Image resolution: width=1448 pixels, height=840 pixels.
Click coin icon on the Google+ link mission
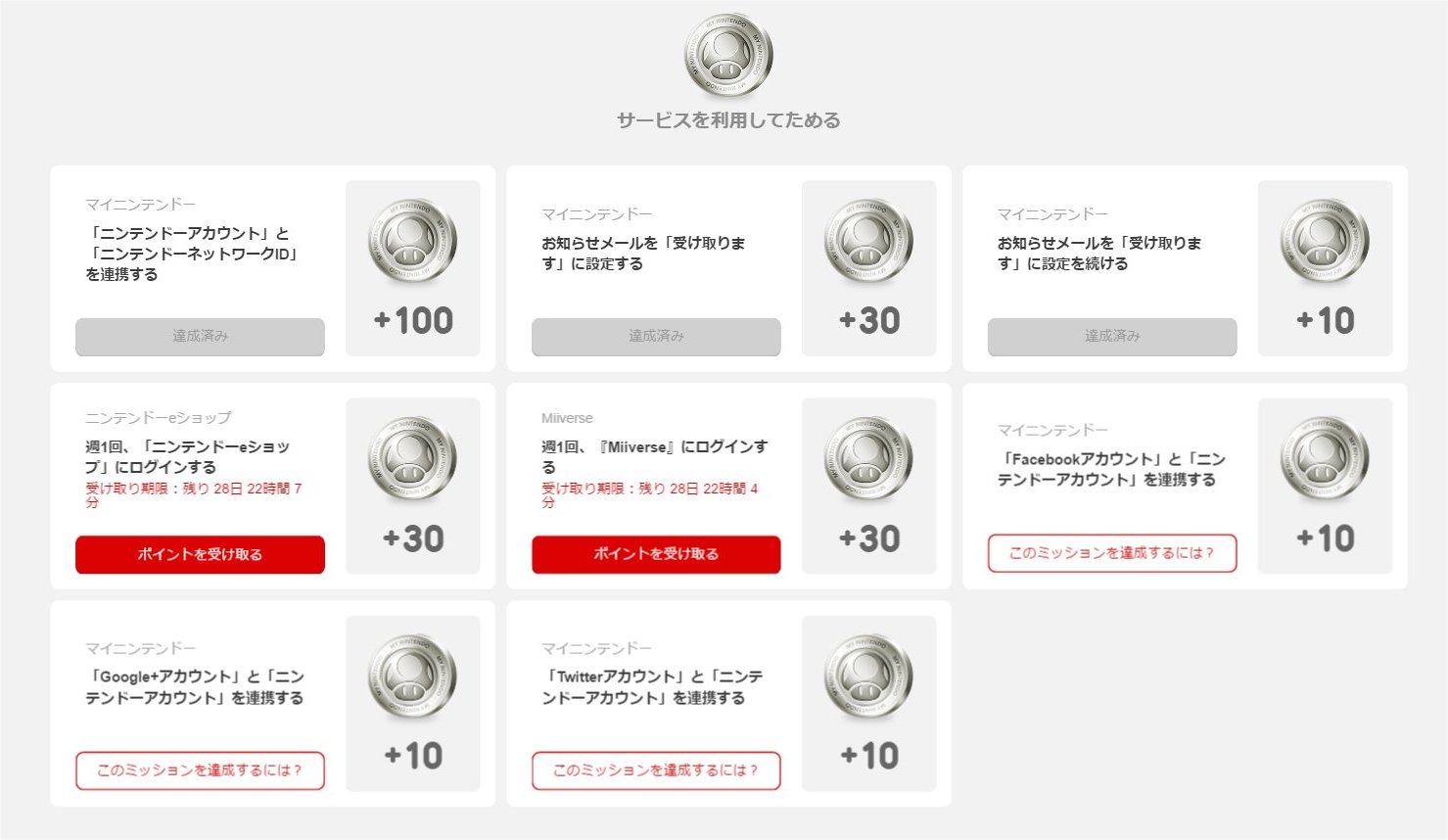pyautogui.click(x=412, y=677)
